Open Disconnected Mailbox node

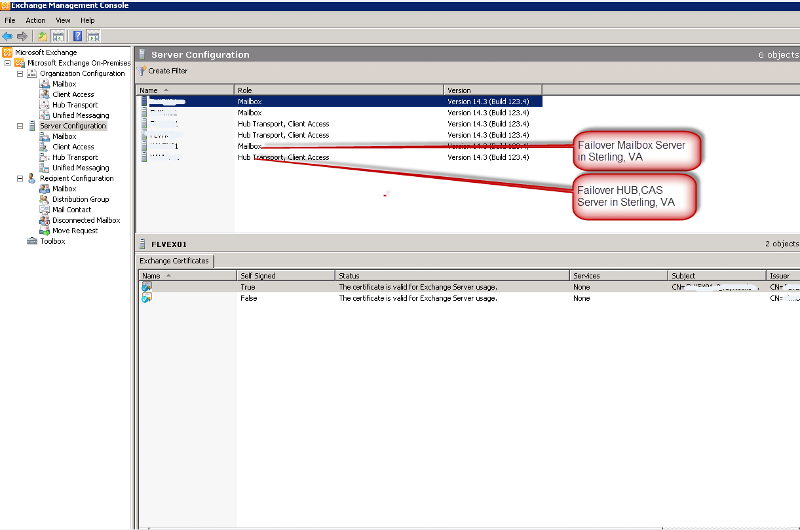tap(86, 220)
